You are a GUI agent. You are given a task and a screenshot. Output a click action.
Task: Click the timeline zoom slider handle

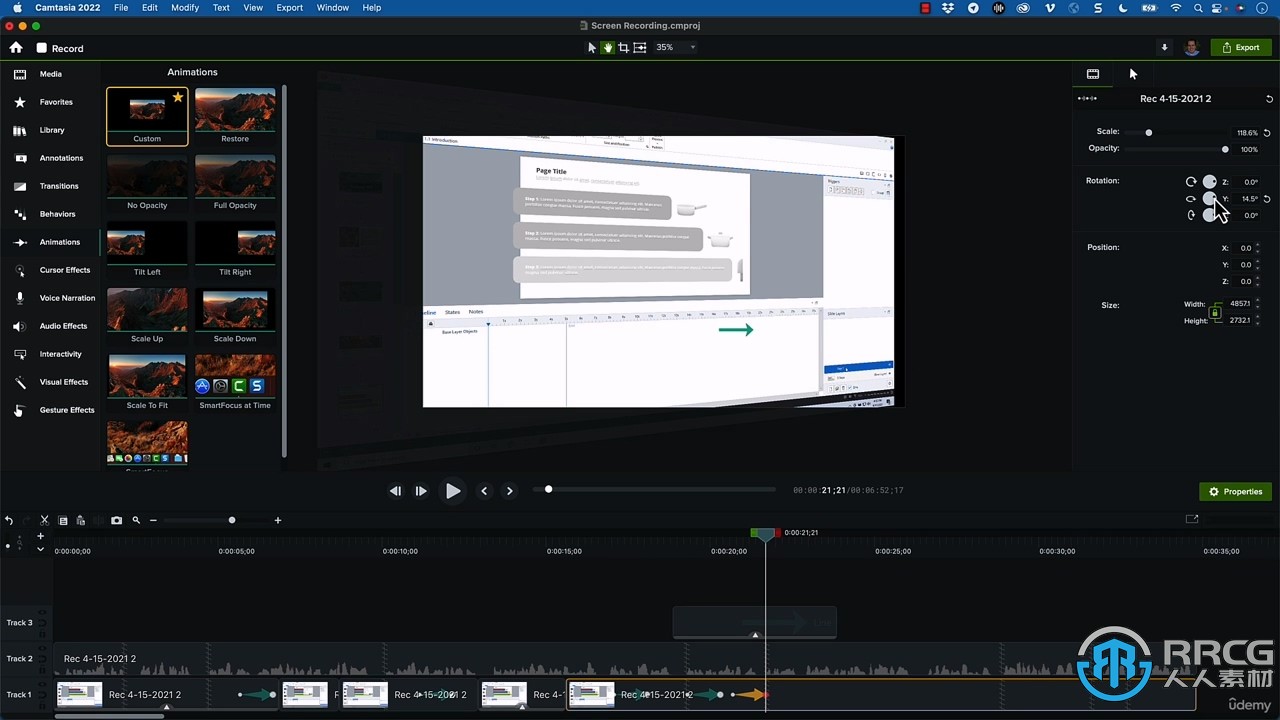[x=232, y=520]
